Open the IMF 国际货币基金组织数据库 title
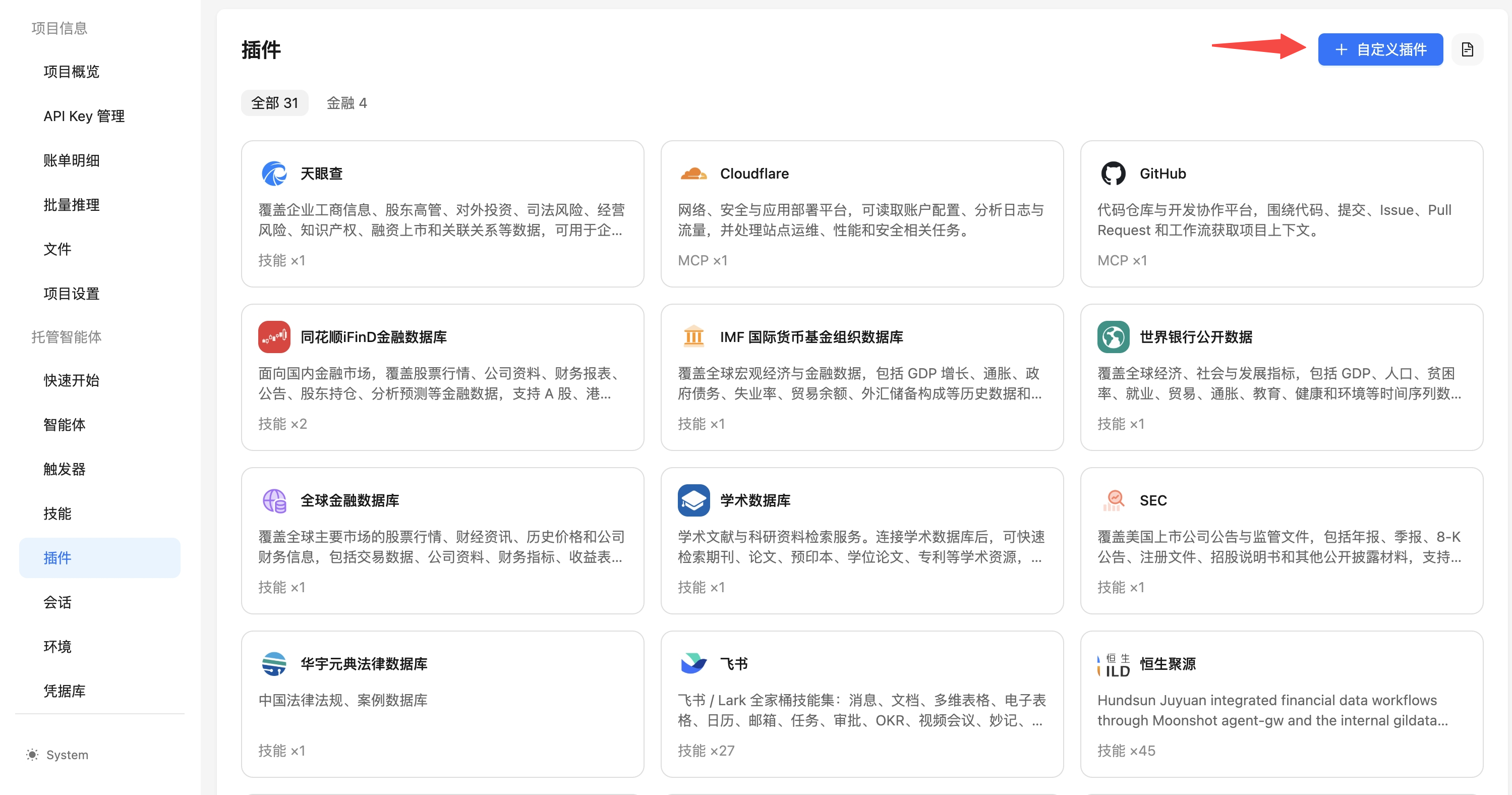1512x795 pixels. [x=812, y=337]
